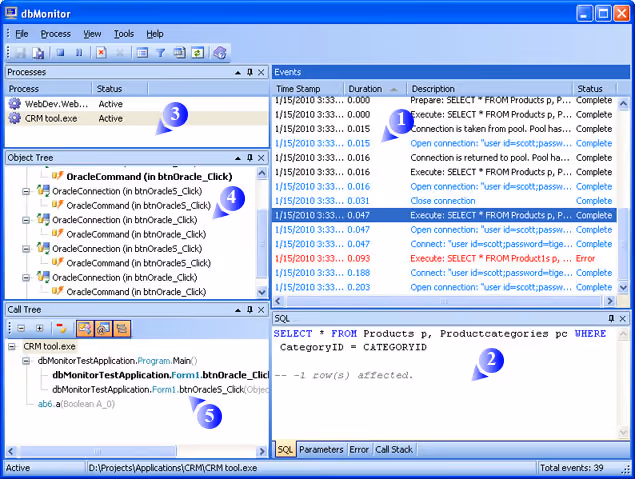Screen dimensions: 635x479
Task: Open the Process menu
Action: pos(55,34)
